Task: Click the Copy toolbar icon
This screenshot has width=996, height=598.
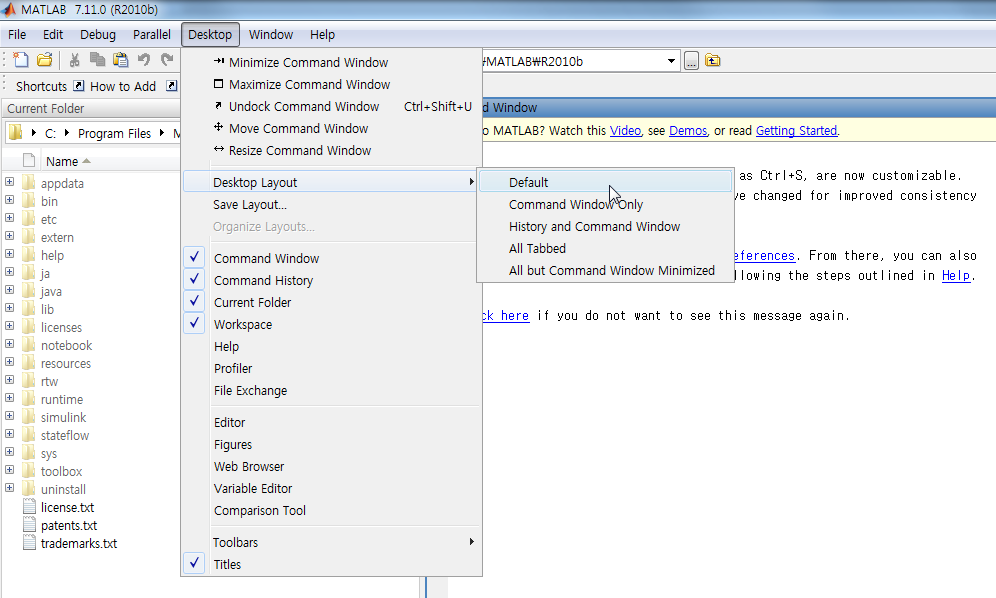Action: (97, 60)
